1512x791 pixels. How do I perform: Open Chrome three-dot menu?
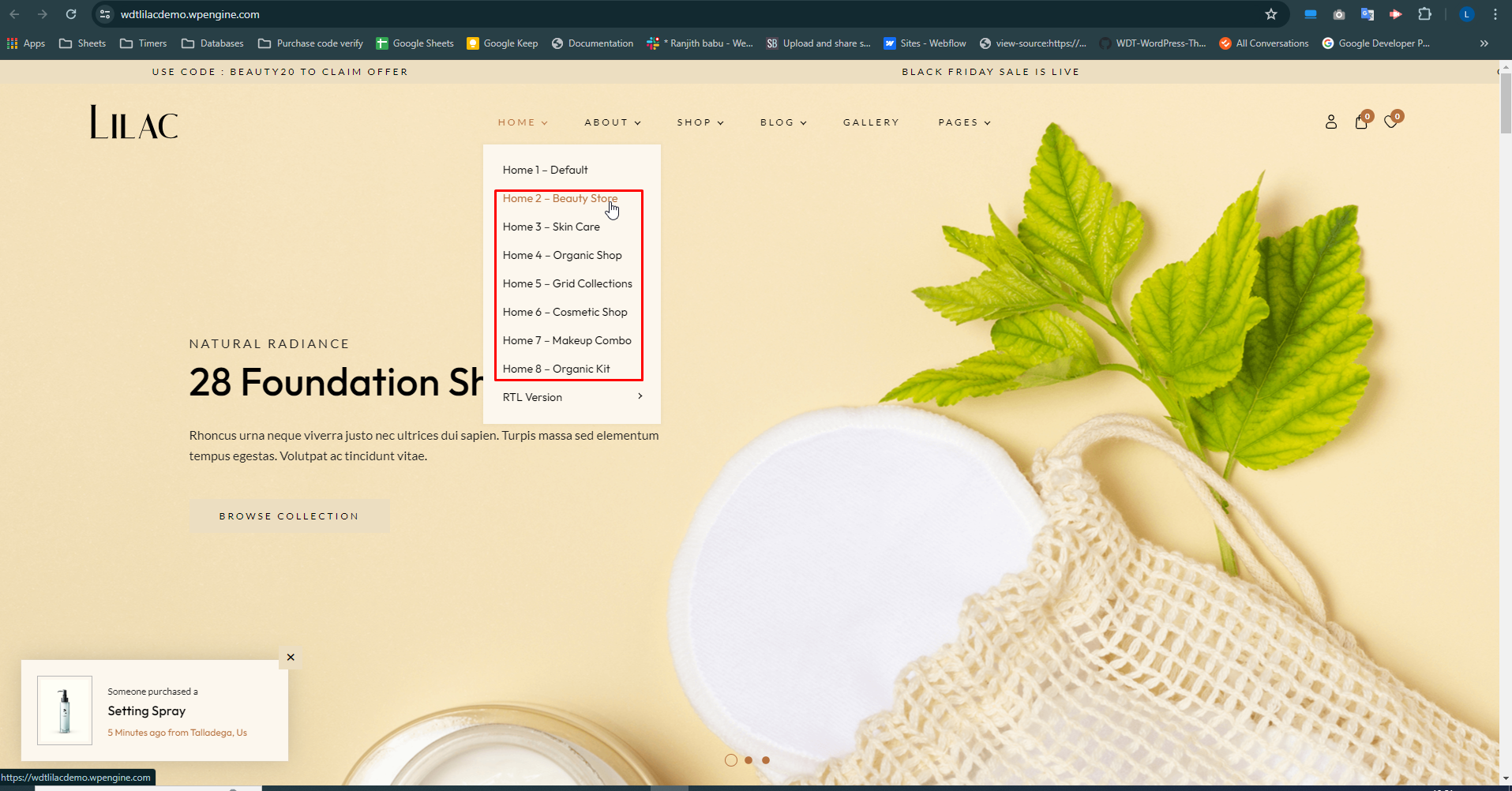(1495, 14)
